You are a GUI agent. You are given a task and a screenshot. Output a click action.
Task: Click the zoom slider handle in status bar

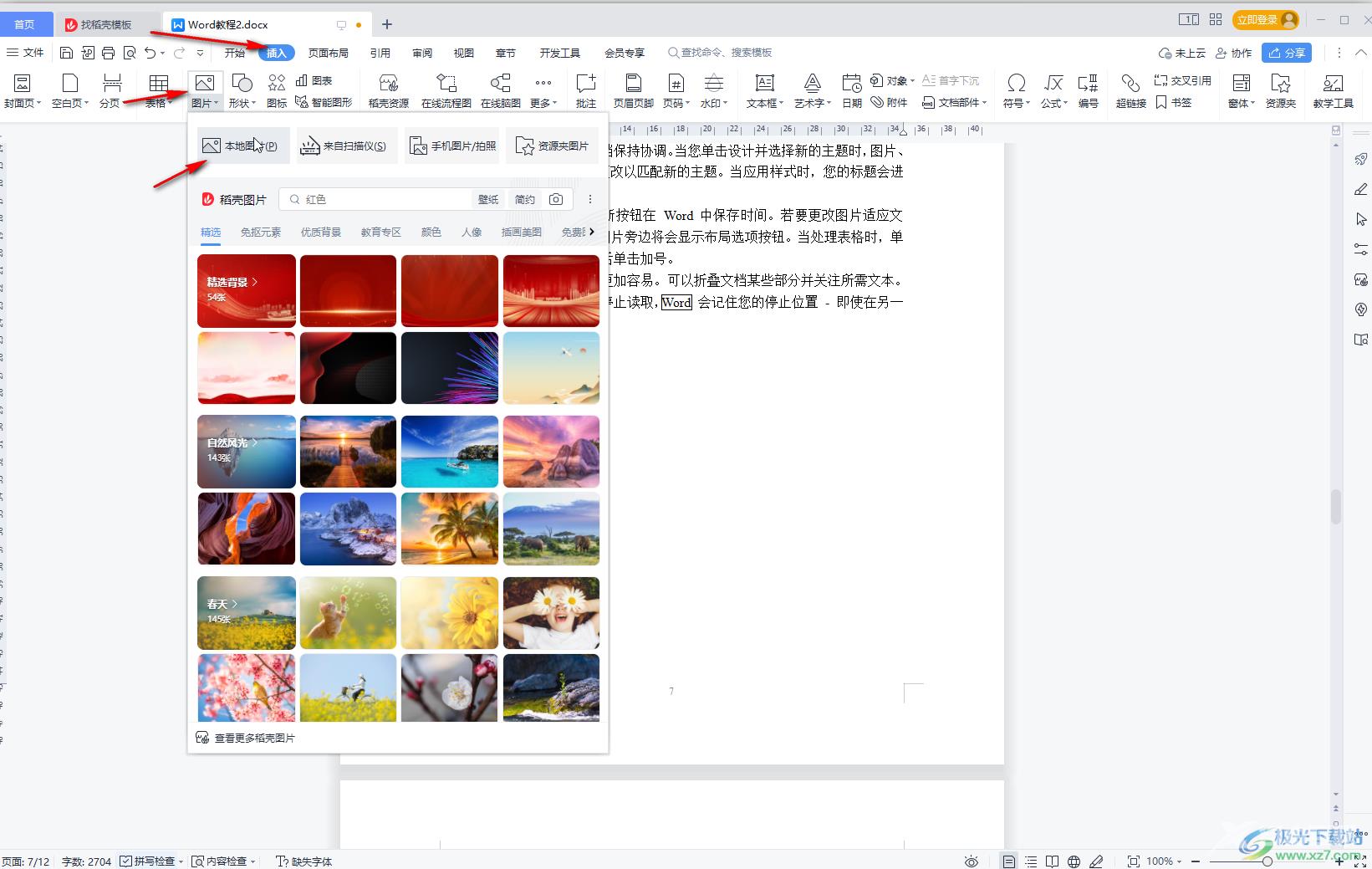[x=1267, y=861]
